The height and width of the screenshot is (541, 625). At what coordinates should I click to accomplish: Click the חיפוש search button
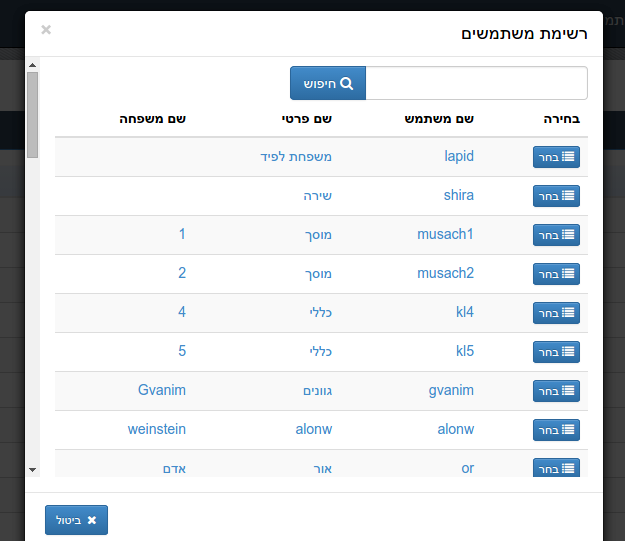click(x=328, y=83)
